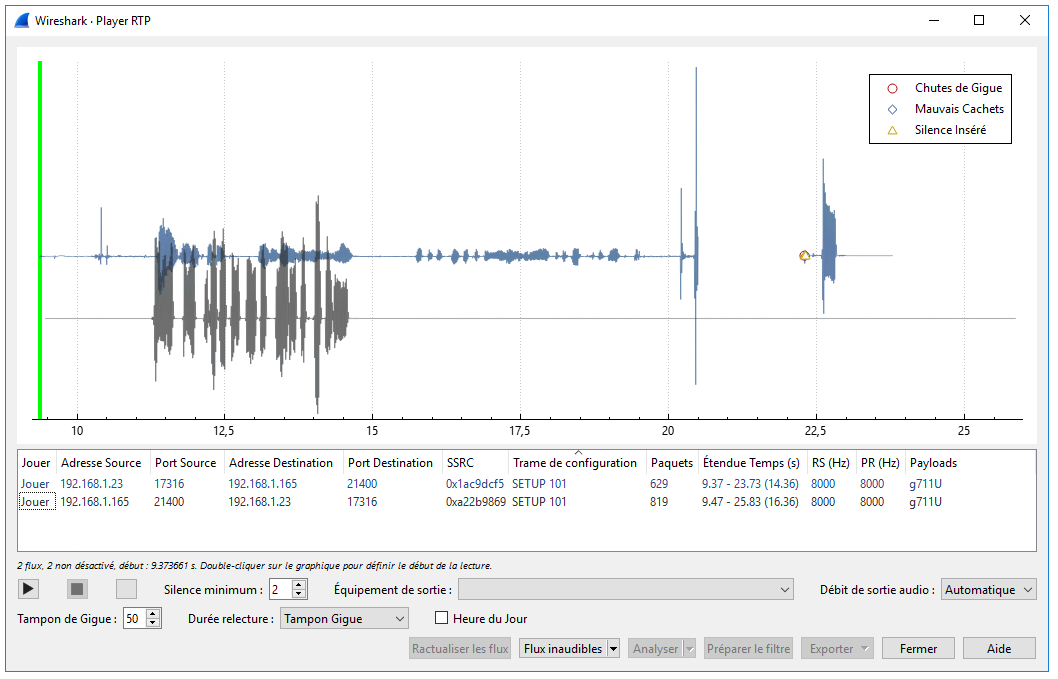Enable the Heure du Jour checkbox
This screenshot has width=1058, height=679.
442,619
